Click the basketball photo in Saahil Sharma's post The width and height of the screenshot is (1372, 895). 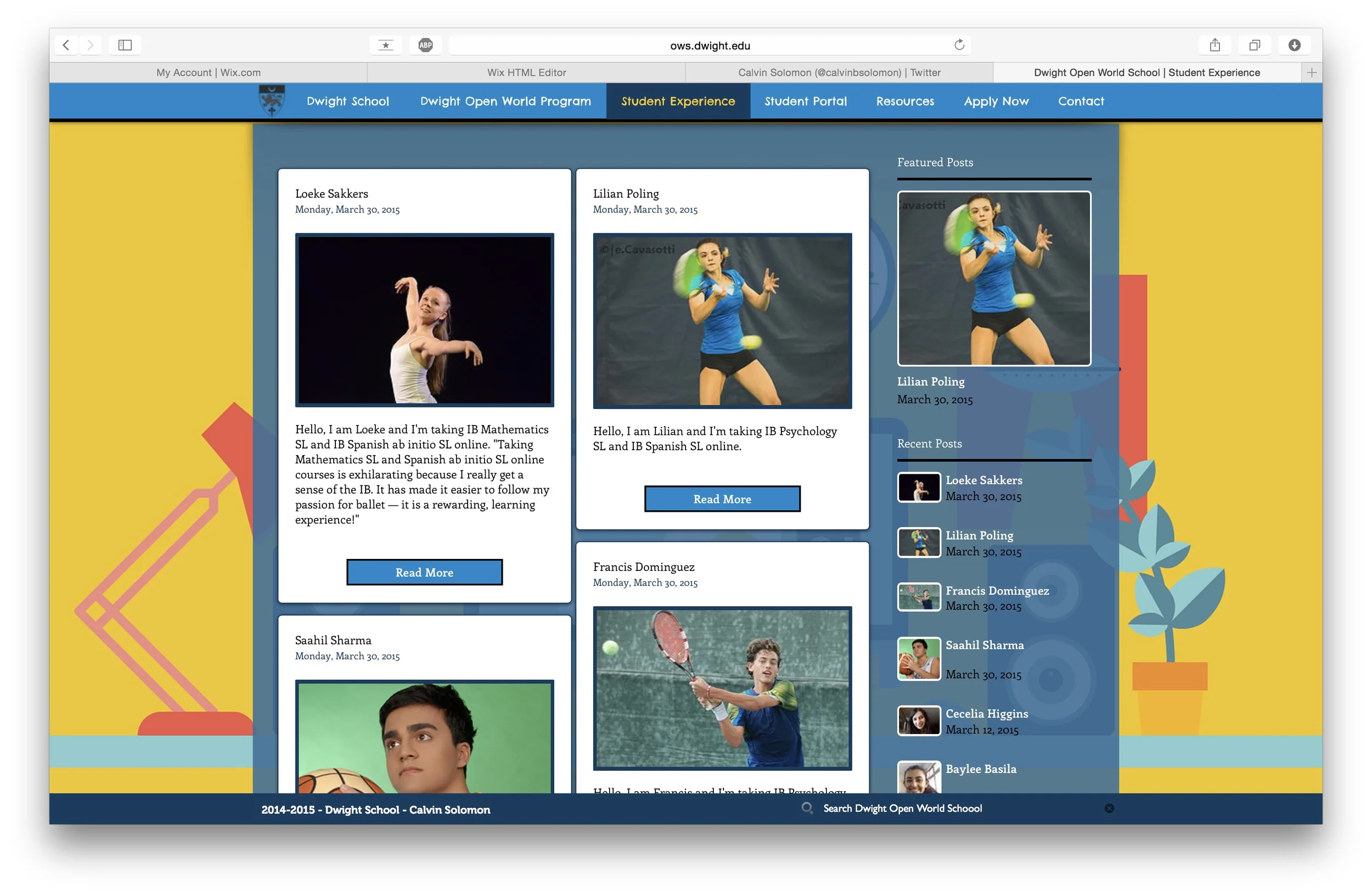(424, 736)
